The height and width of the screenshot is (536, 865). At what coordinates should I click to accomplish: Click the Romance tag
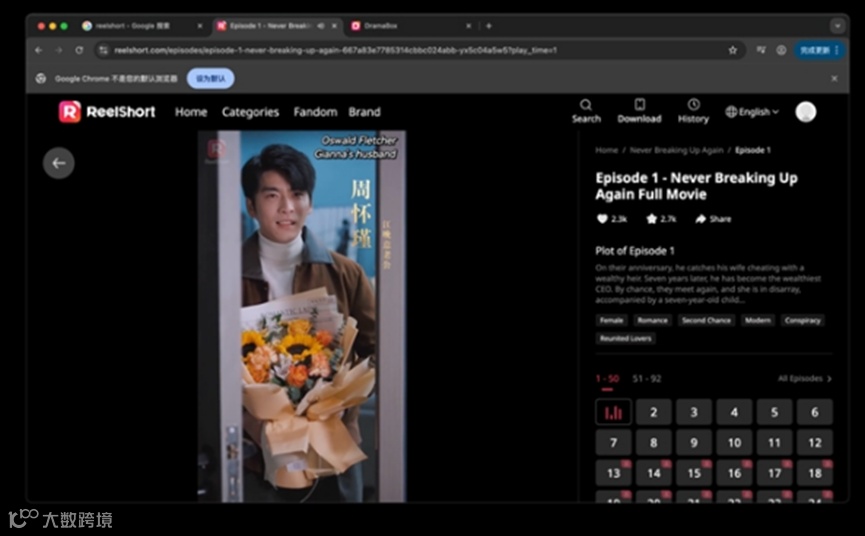[x=652, y=320]
